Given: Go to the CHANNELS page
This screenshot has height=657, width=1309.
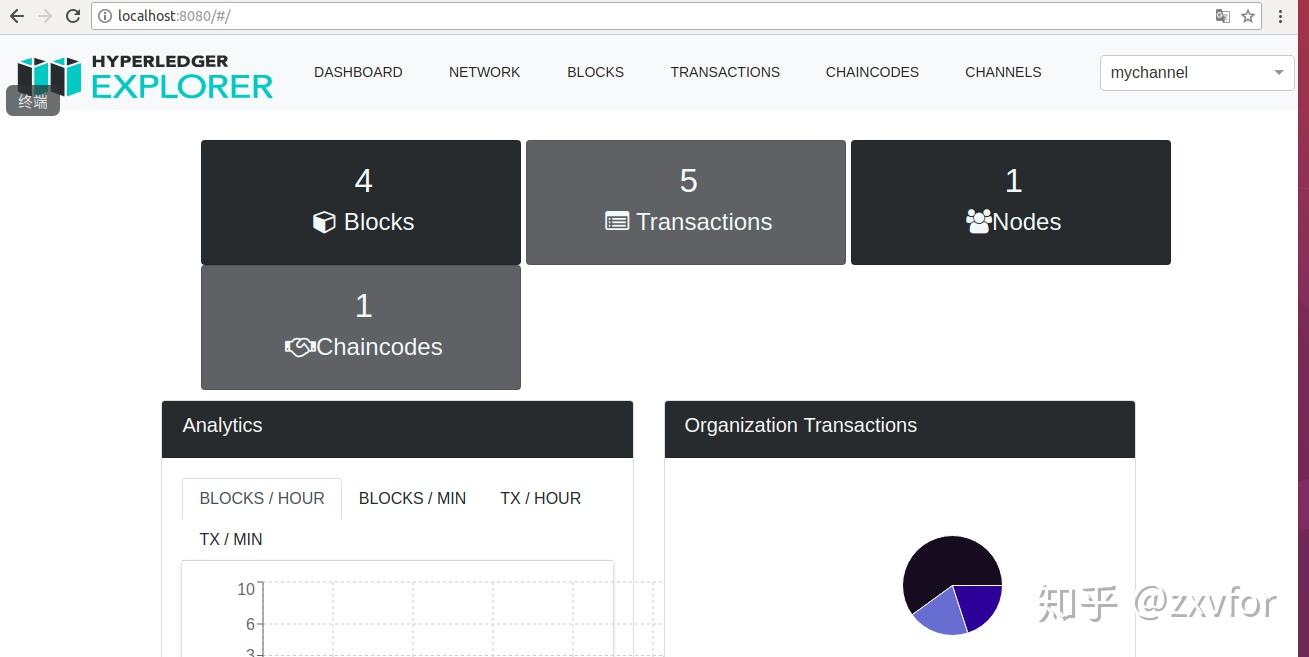Looking at the screenshot, I should point(1002,72).
